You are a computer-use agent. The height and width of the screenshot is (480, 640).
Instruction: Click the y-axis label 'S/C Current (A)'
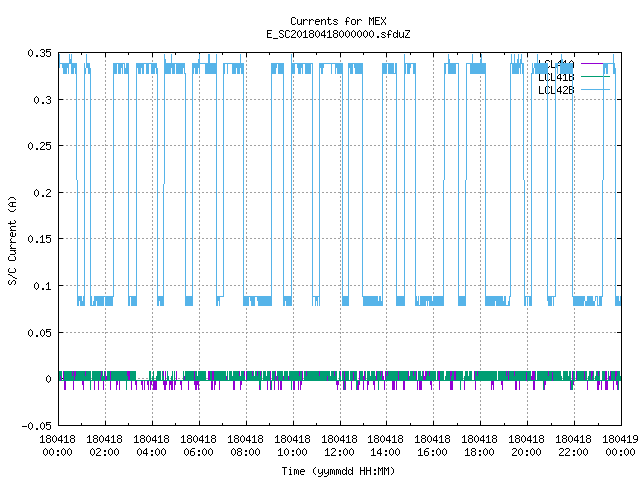coord(12,241)
